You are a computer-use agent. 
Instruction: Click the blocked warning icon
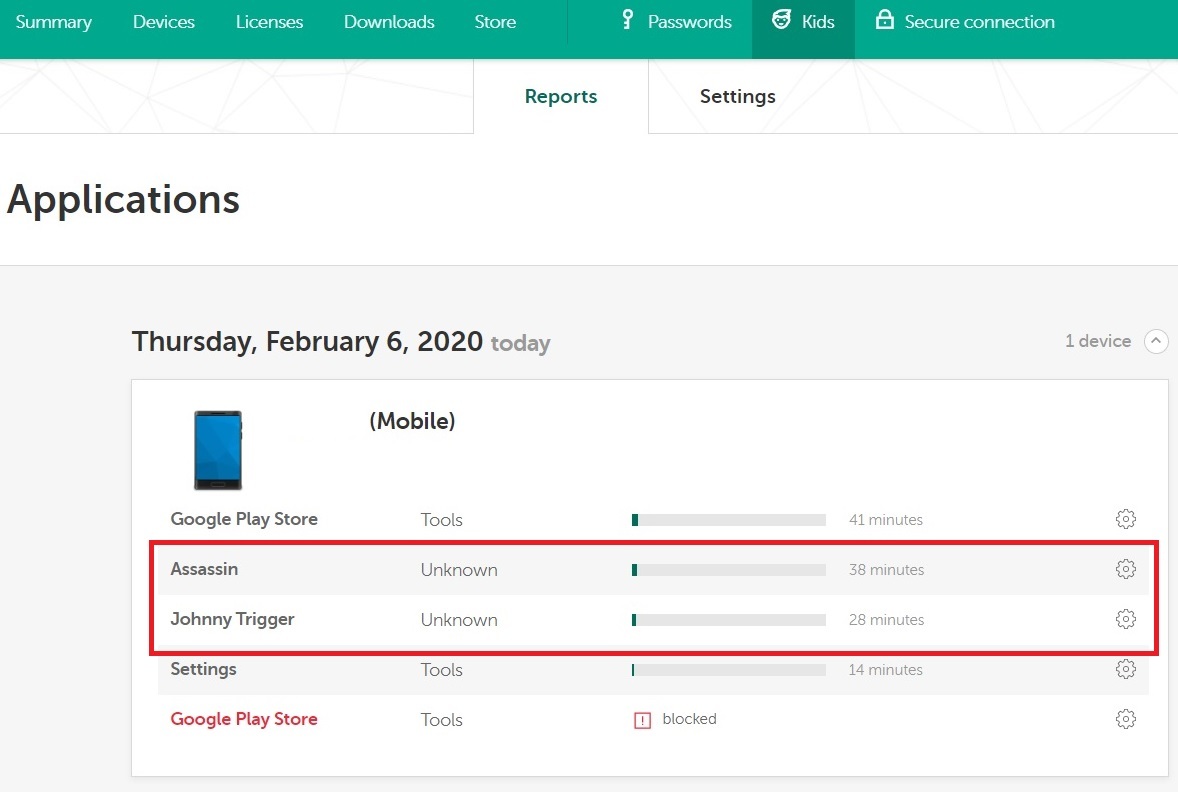[642, 719]
